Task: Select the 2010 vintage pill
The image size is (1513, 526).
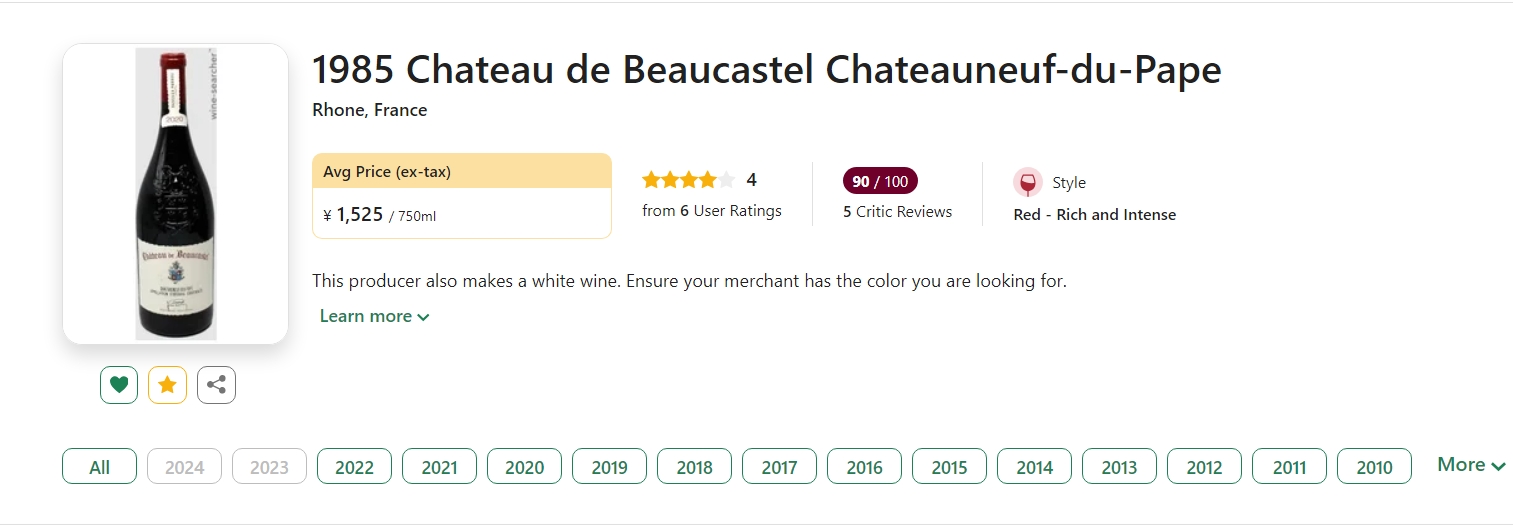Action: (1374, 467)
